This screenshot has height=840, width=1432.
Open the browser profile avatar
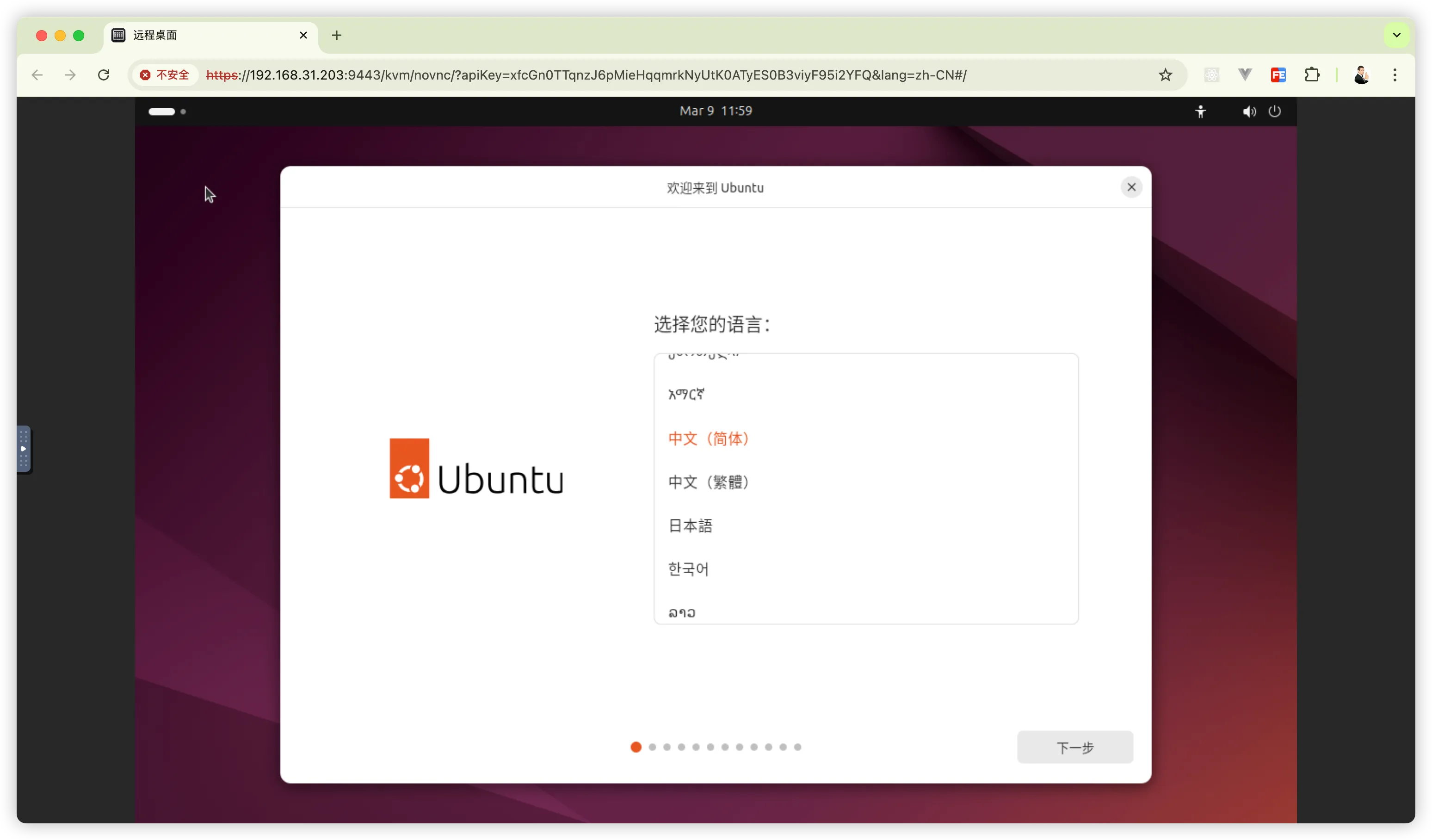click(x=1361, y=75)
